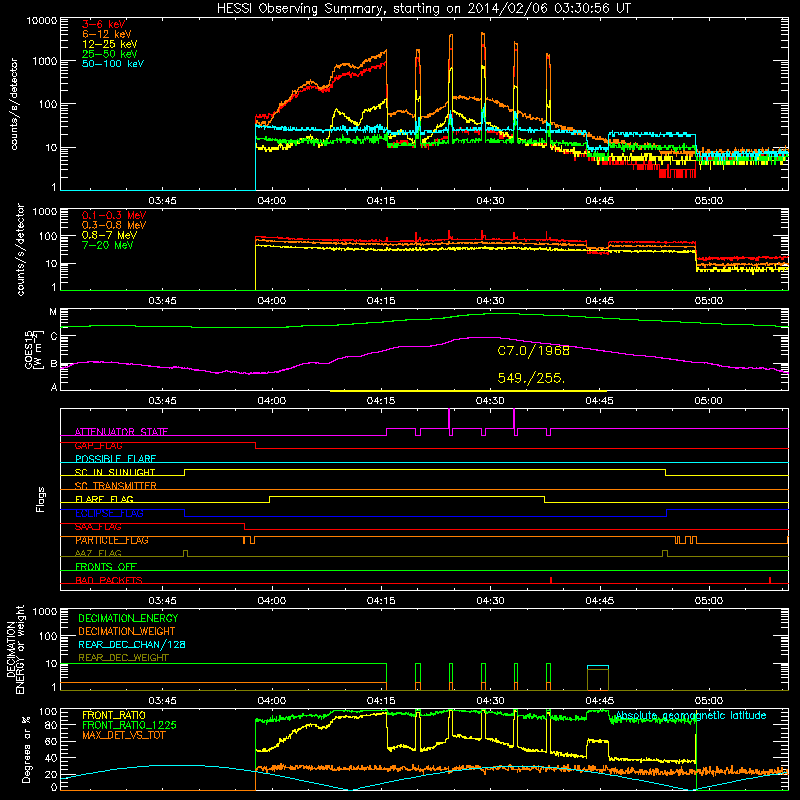800x800 pixels.
Task: Click the 03:45 tick label under the Flags panel
Action: [x=162, y=600]
